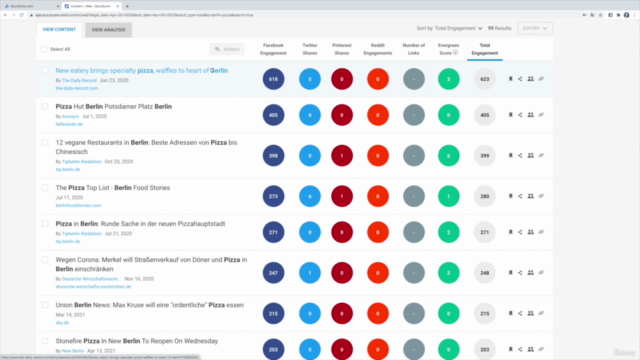Share the 'New eatery brings specialty pizza' article
Viewport: 640px width, 360px height.
(x=520, y=79)
